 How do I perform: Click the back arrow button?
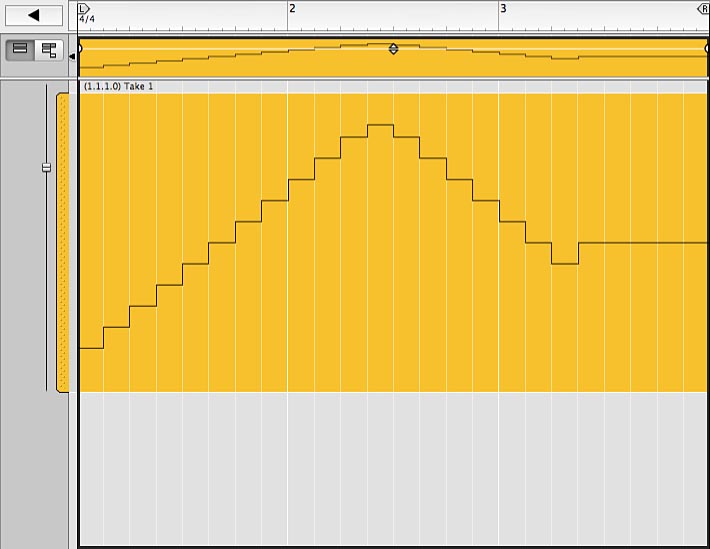click(x=33, y=15)
